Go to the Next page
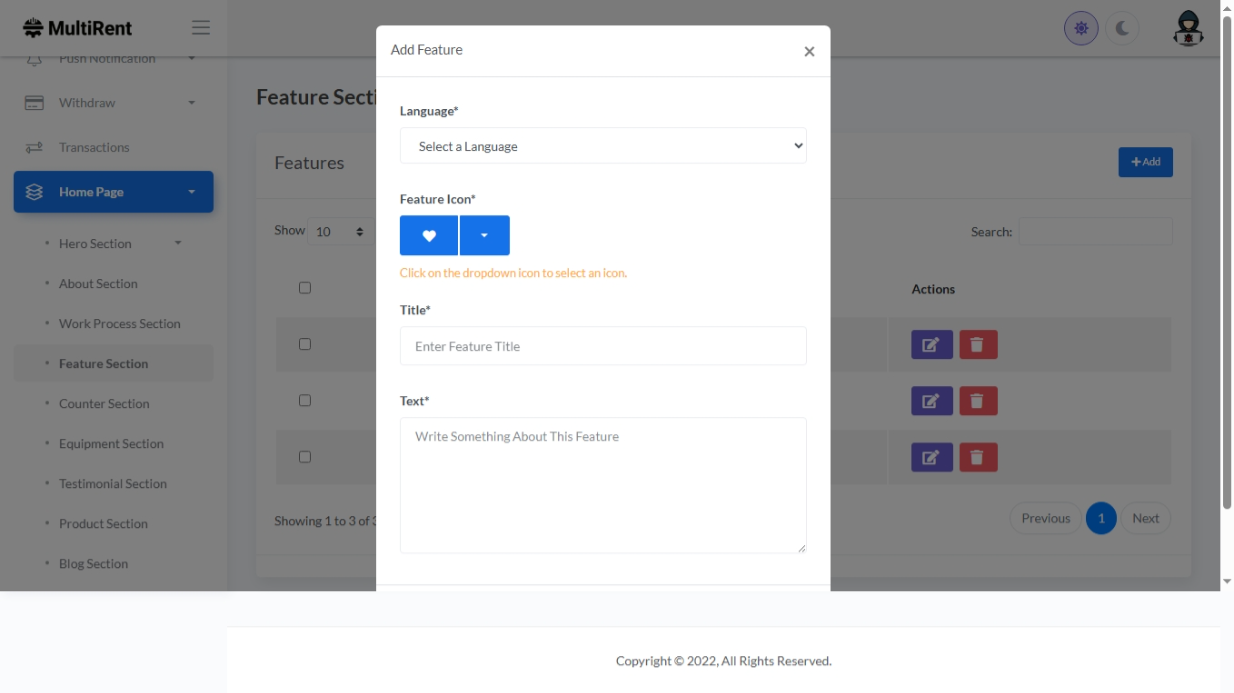 [1145, 518]
